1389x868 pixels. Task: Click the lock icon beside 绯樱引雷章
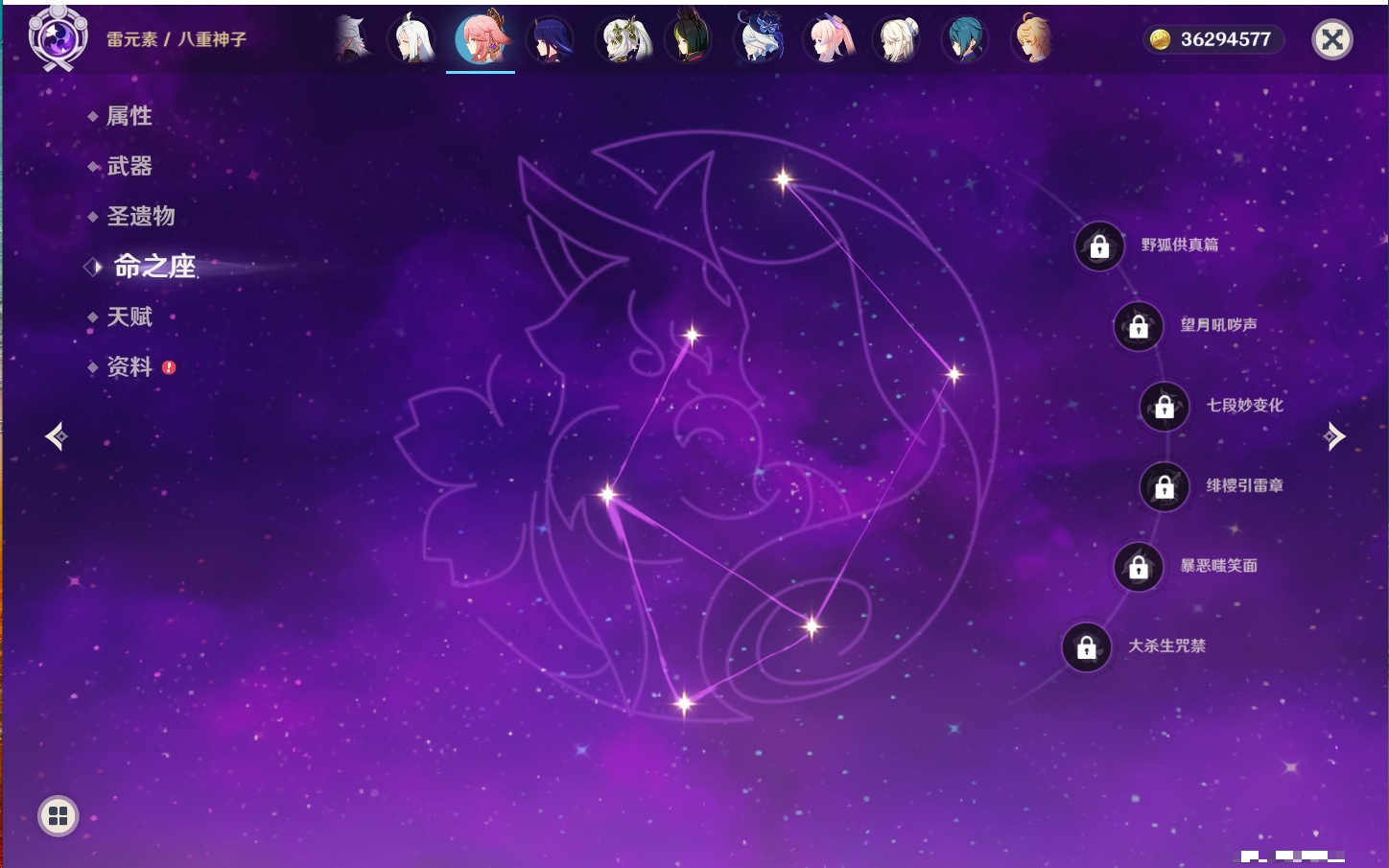[1165, 487]
